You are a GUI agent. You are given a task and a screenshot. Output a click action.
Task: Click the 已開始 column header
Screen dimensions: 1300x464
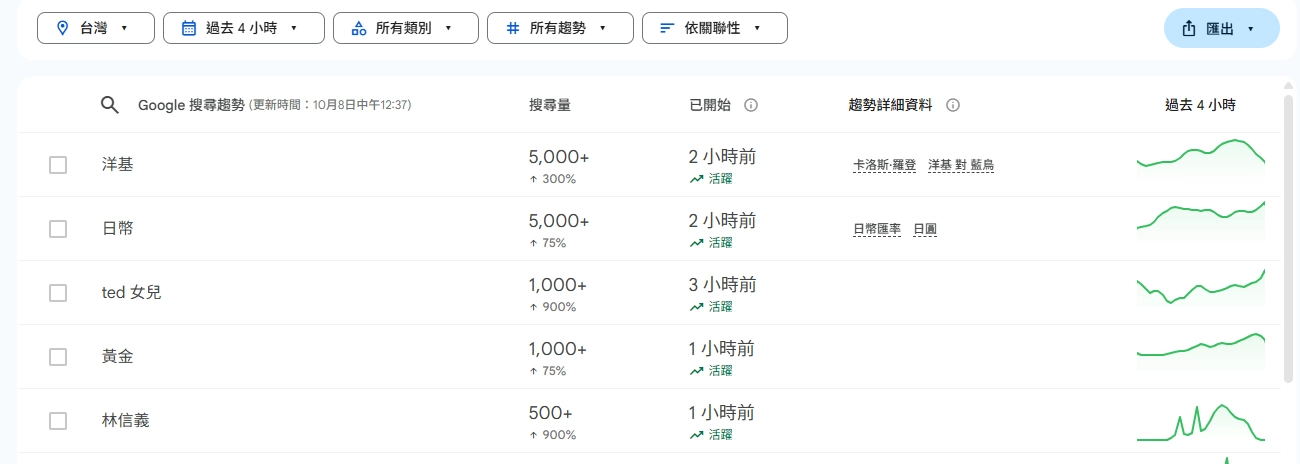point(710,105)
